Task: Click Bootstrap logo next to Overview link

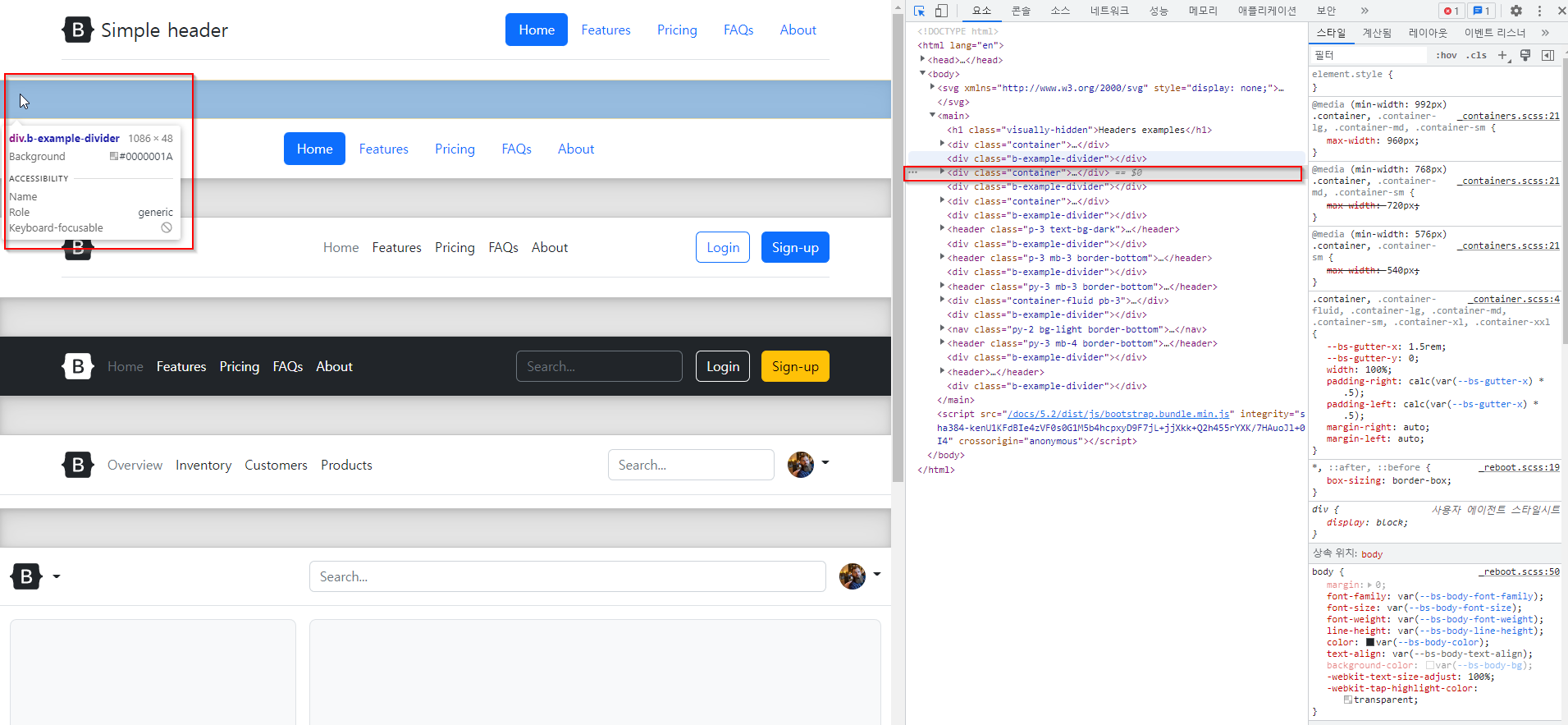Action: (77, 465)
